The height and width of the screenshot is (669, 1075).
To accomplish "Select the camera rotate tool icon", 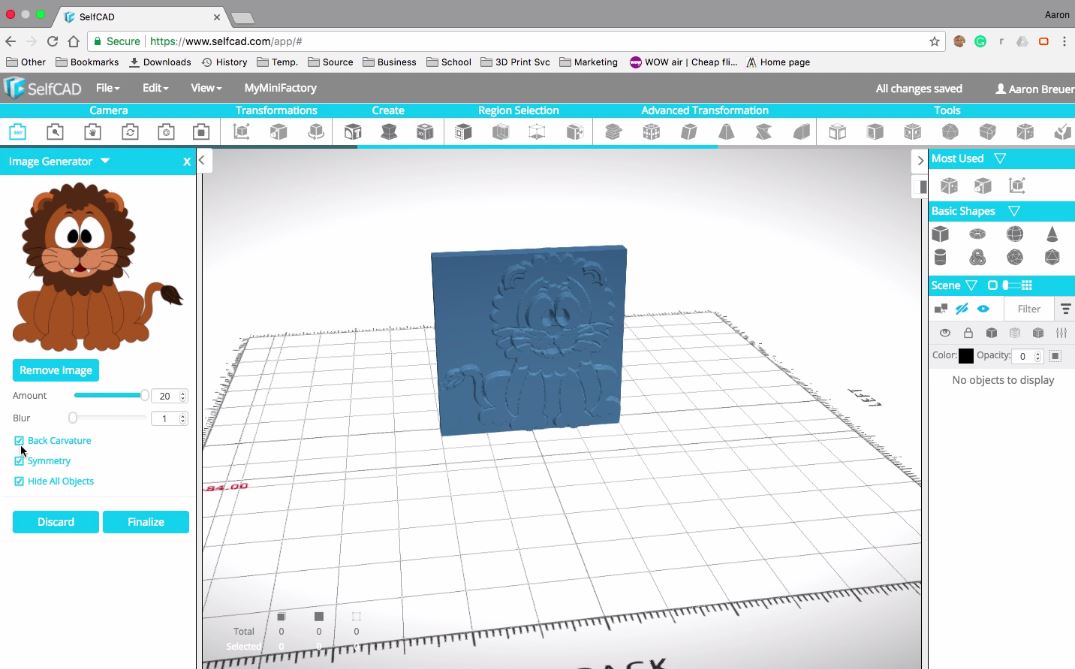I will coord(130,132).
